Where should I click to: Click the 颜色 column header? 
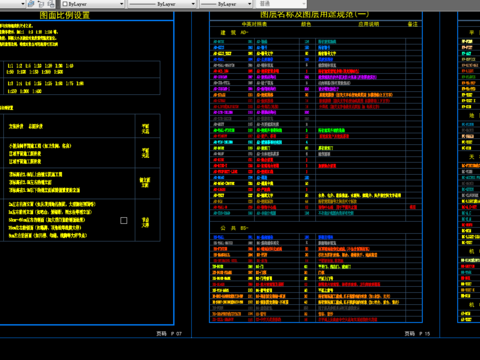point(306,24)
